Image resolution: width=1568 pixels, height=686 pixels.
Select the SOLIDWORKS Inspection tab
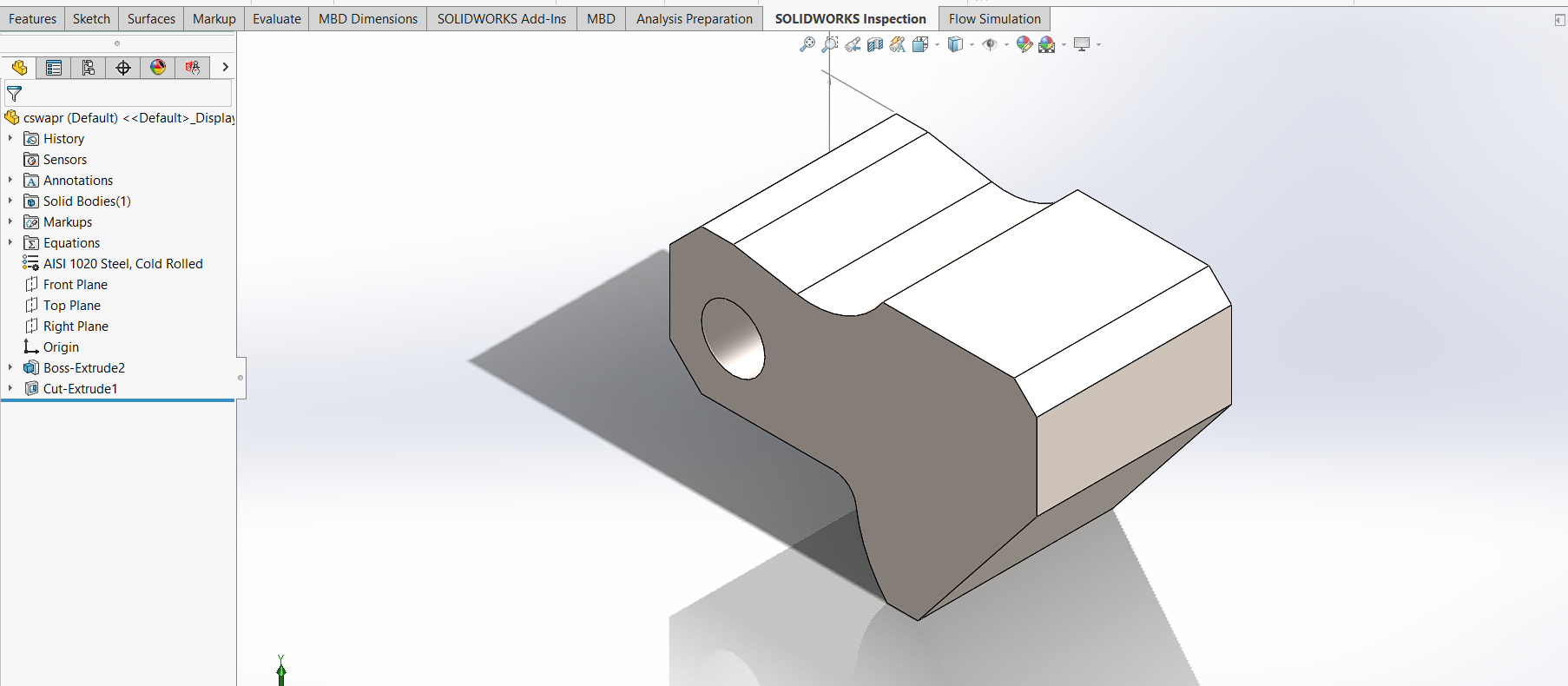tap(851, 19)
